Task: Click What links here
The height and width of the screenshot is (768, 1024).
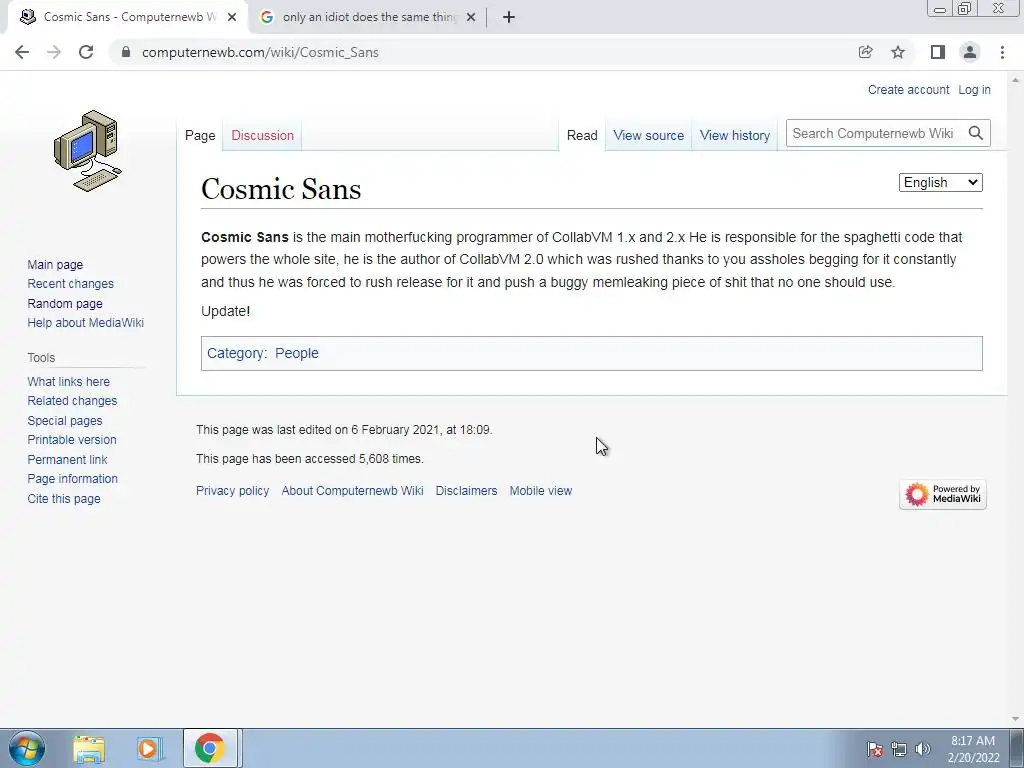Action: click(69, 381)
